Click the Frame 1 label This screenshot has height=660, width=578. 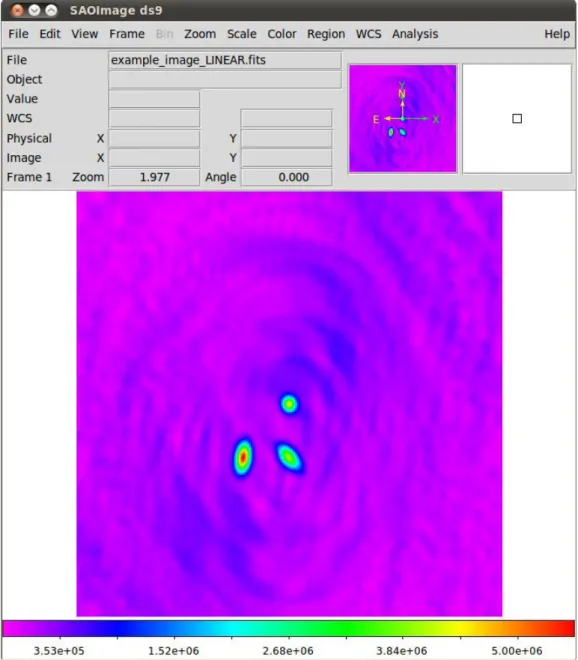point(29,177)
